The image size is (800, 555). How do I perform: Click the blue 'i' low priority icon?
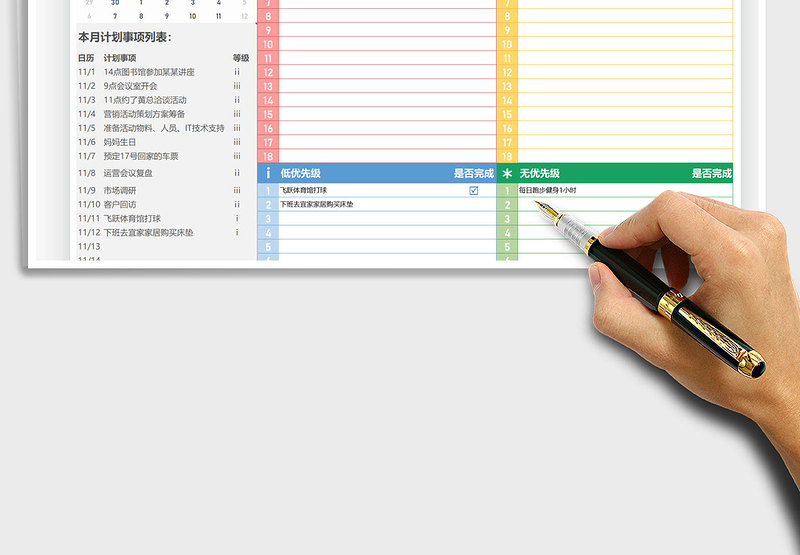[268, 173]
